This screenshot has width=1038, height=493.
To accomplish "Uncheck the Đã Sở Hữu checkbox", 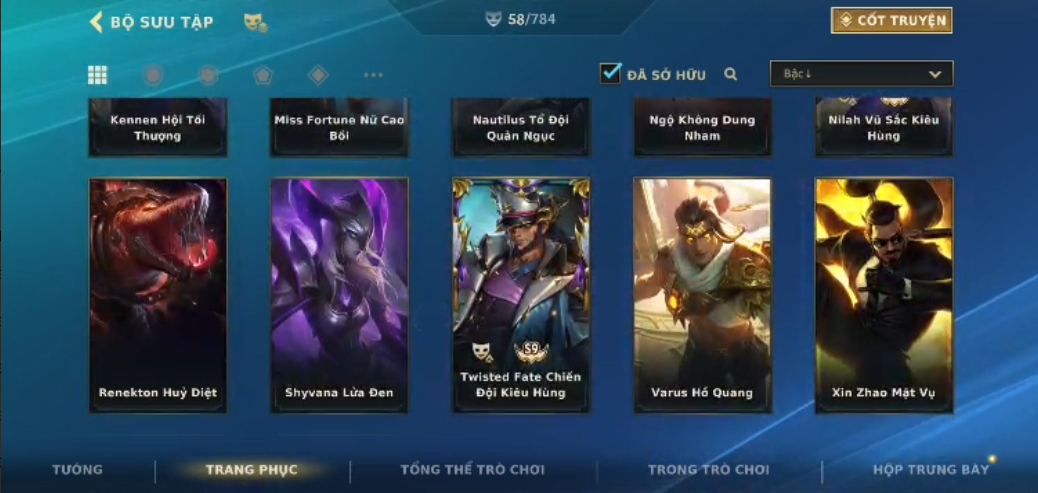I will pyautogui.click(x=610, y=73).
